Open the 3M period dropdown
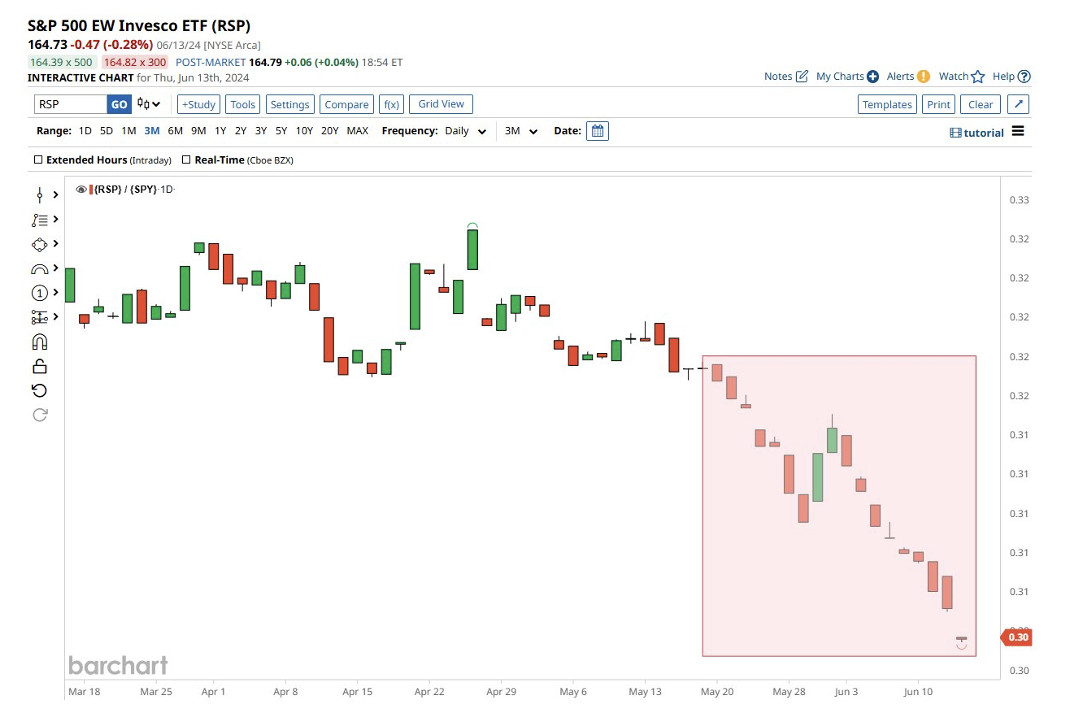This screenshot has width=1070, height=714. [x=521, y=131]
